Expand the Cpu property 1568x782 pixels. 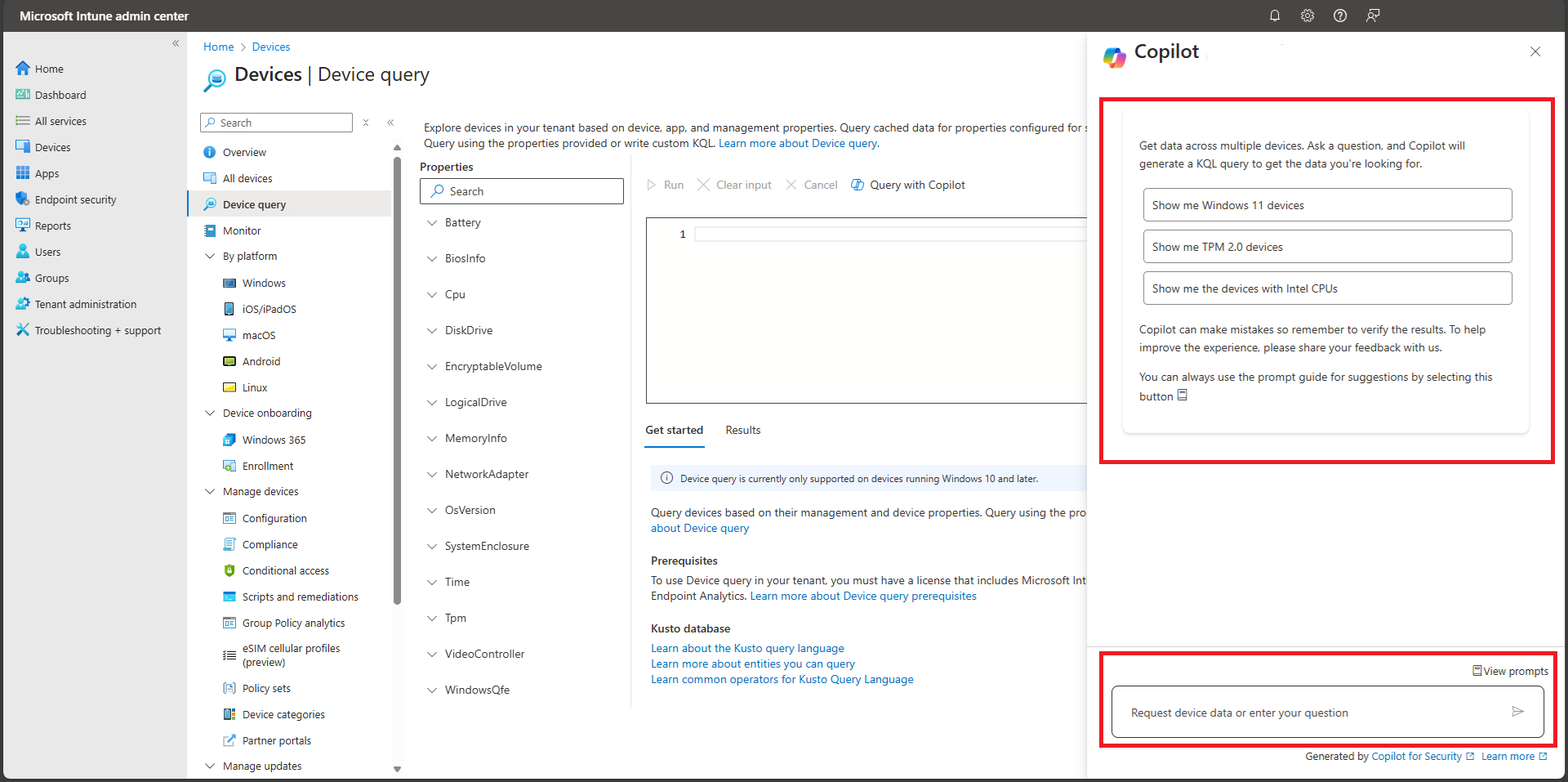432,294
